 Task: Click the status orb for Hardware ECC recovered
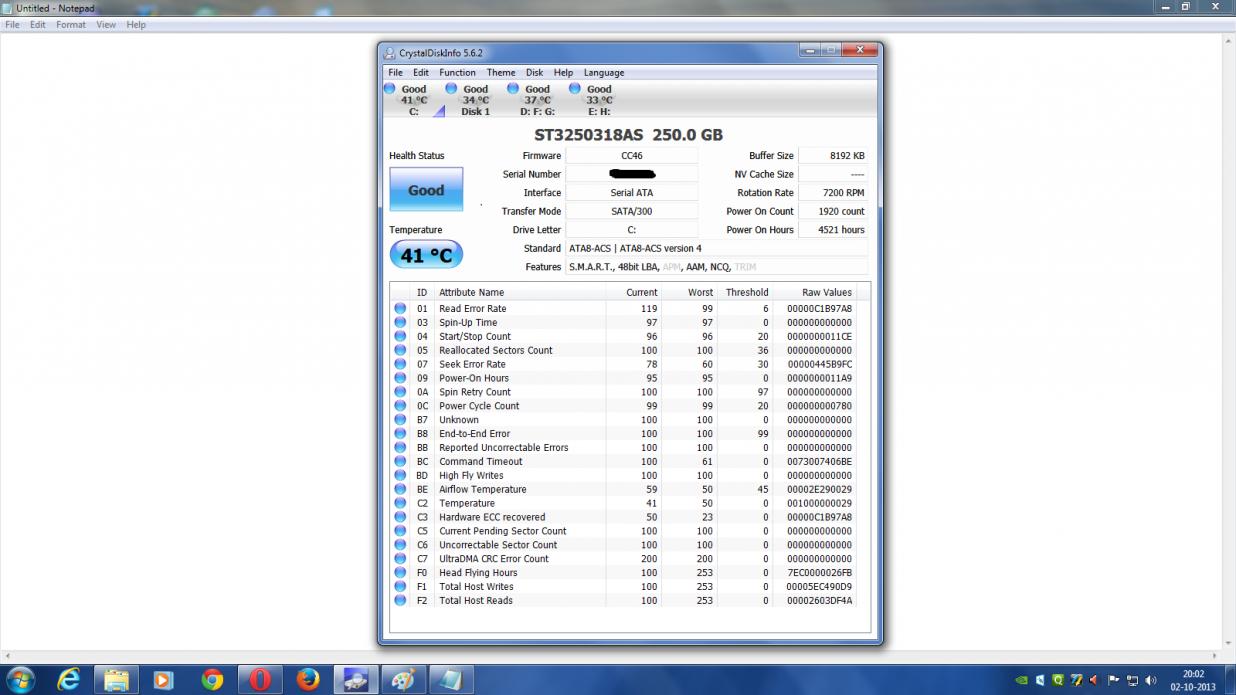pyautogui.click(x=400, y=517)
